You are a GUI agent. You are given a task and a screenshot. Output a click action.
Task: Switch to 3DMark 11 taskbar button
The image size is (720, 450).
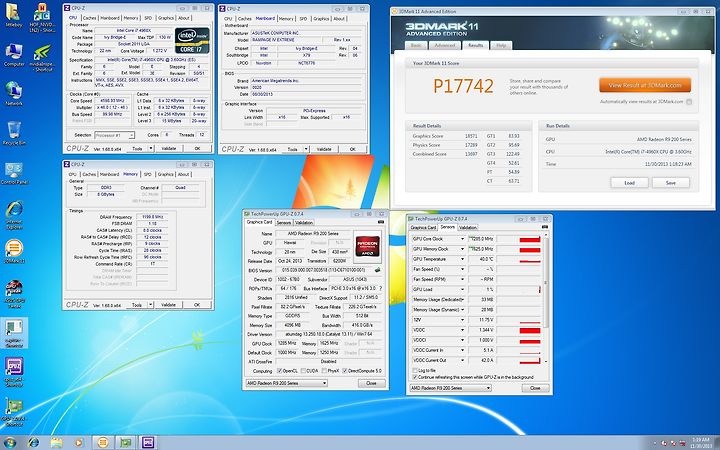pyautogui.click(x=103, y=443)
